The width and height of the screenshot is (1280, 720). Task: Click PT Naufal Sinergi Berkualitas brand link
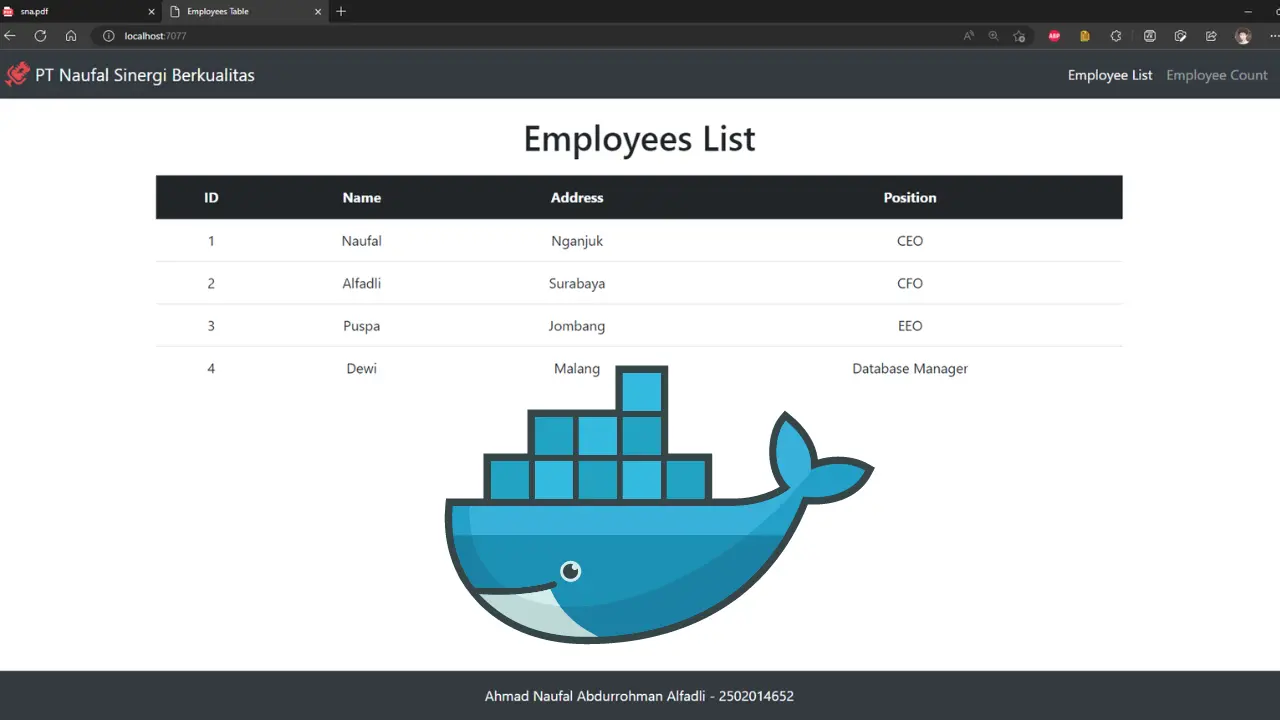[x=145, y=75]
